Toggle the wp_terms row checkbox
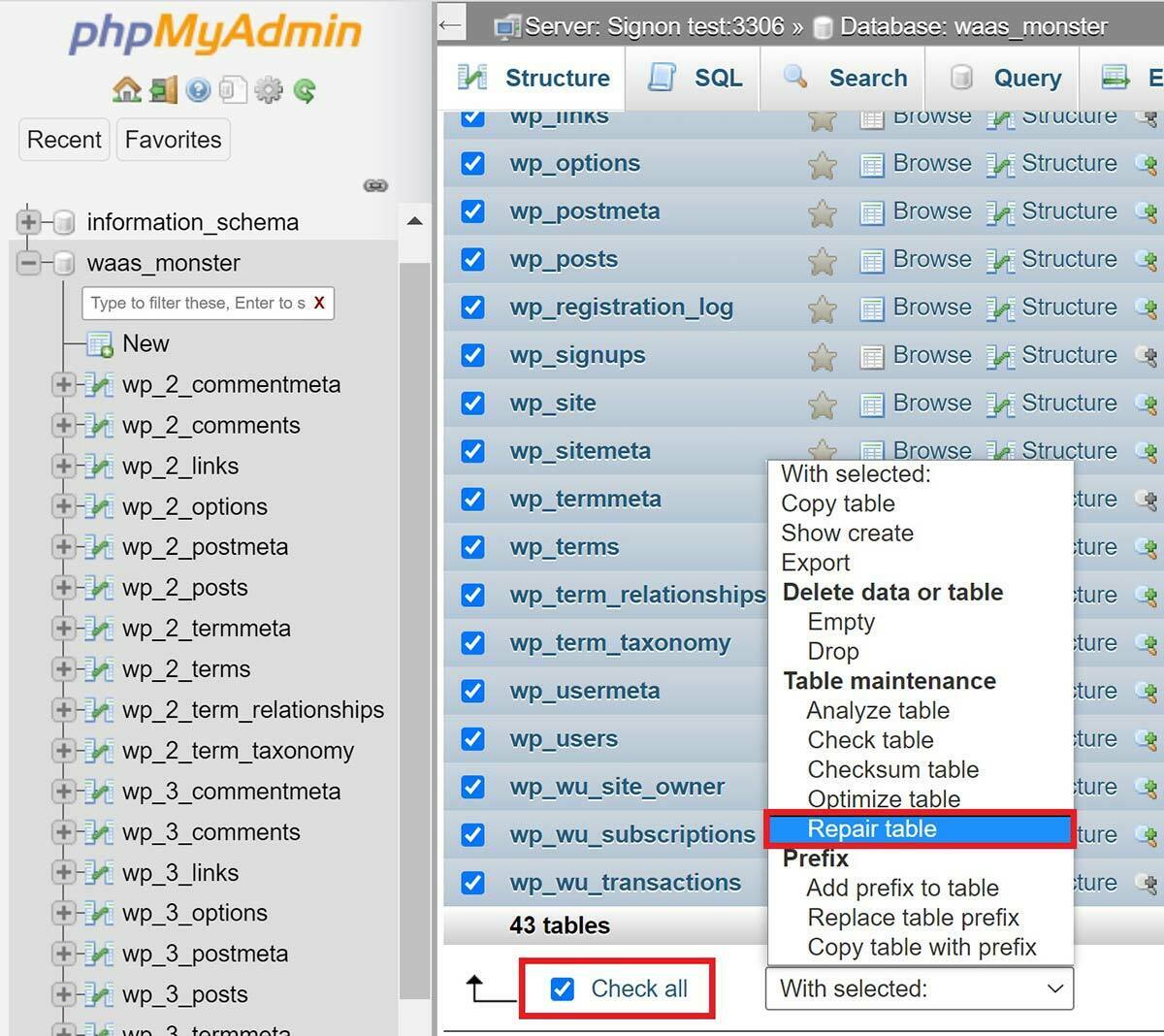The image size is (1164, 1036). [x=472, y=547]
